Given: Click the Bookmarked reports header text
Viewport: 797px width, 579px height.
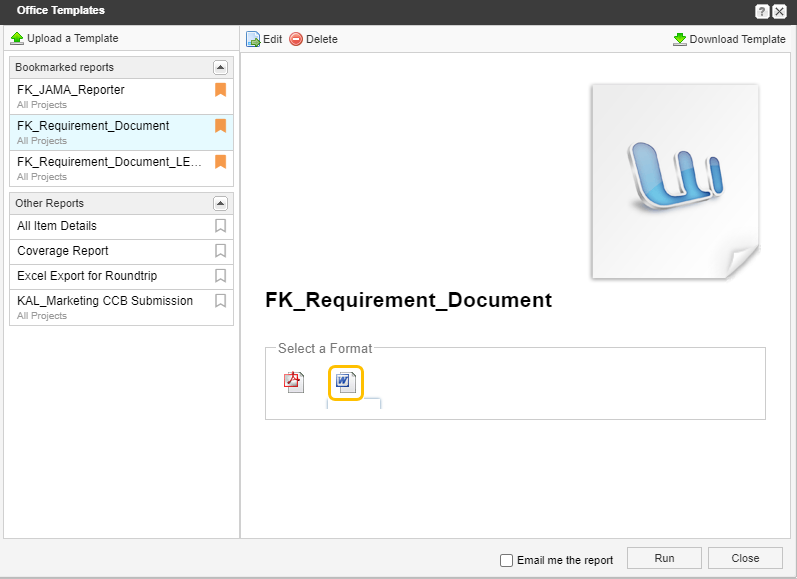Looking at the screenshot, I should coord(65,67).
